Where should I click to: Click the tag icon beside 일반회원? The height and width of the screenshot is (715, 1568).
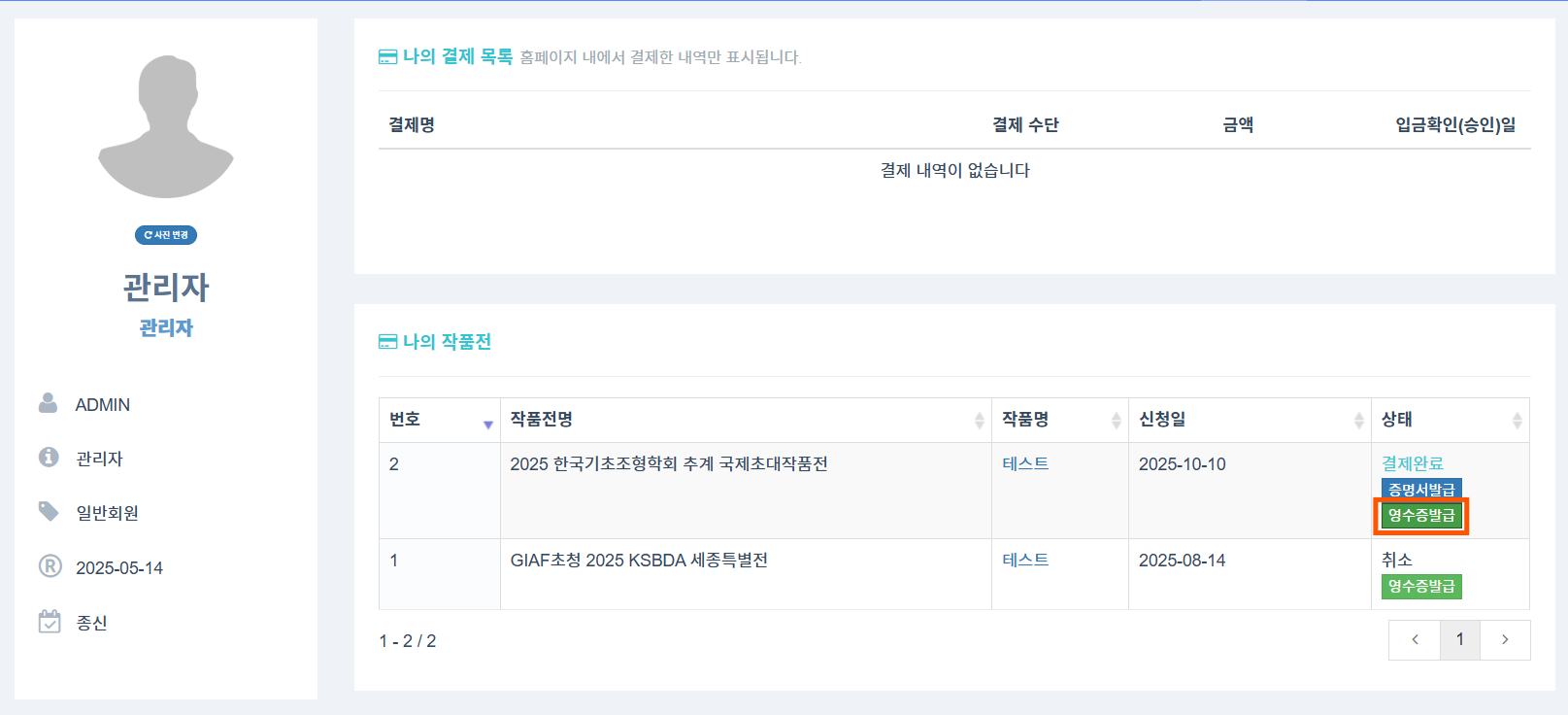click(x=49, y=511)
